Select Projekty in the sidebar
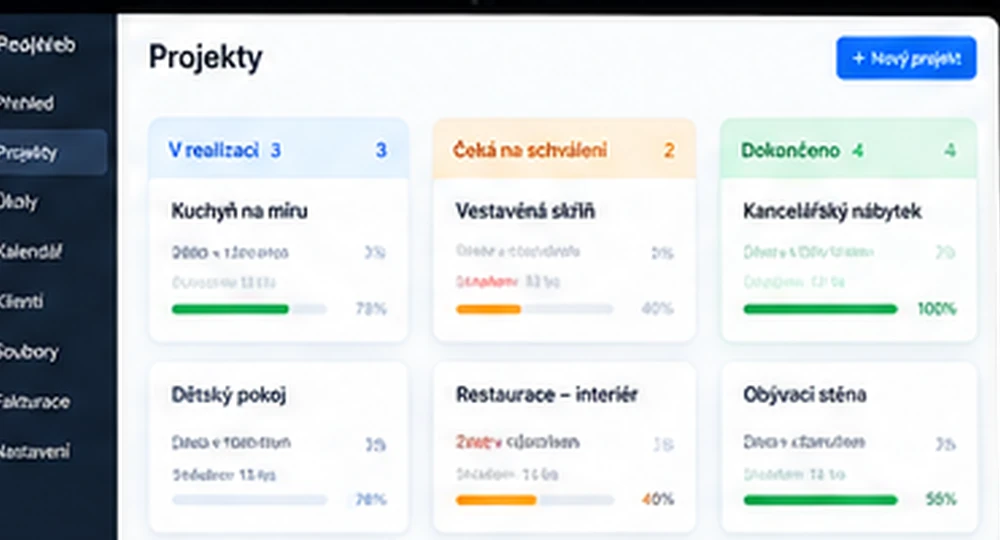 [53, 152]
